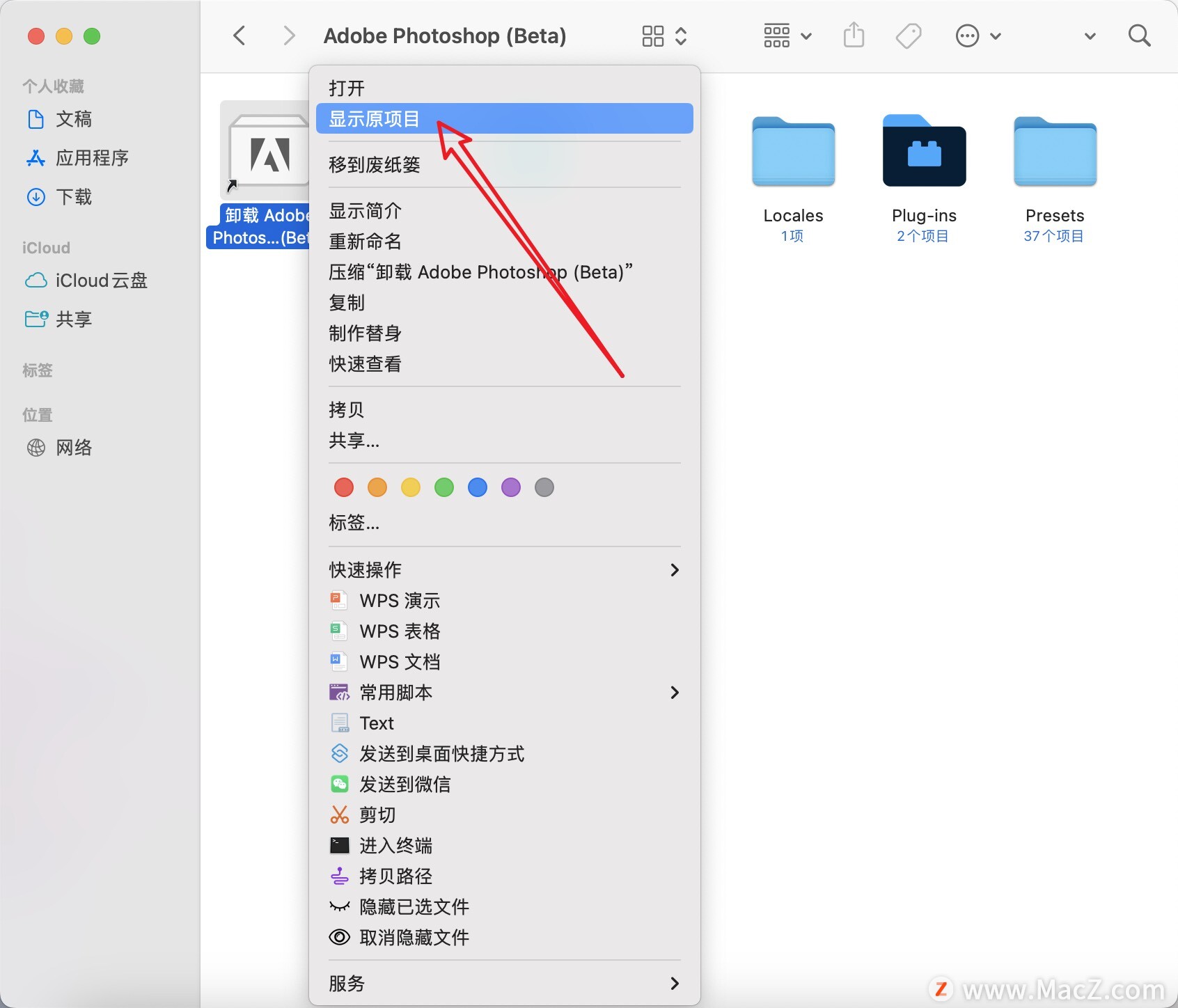Image resolution: width=1178 pixels, height=1008 pixels.
Task: Select 快速查看 to preview the file
Action: (x=364, y=364)
